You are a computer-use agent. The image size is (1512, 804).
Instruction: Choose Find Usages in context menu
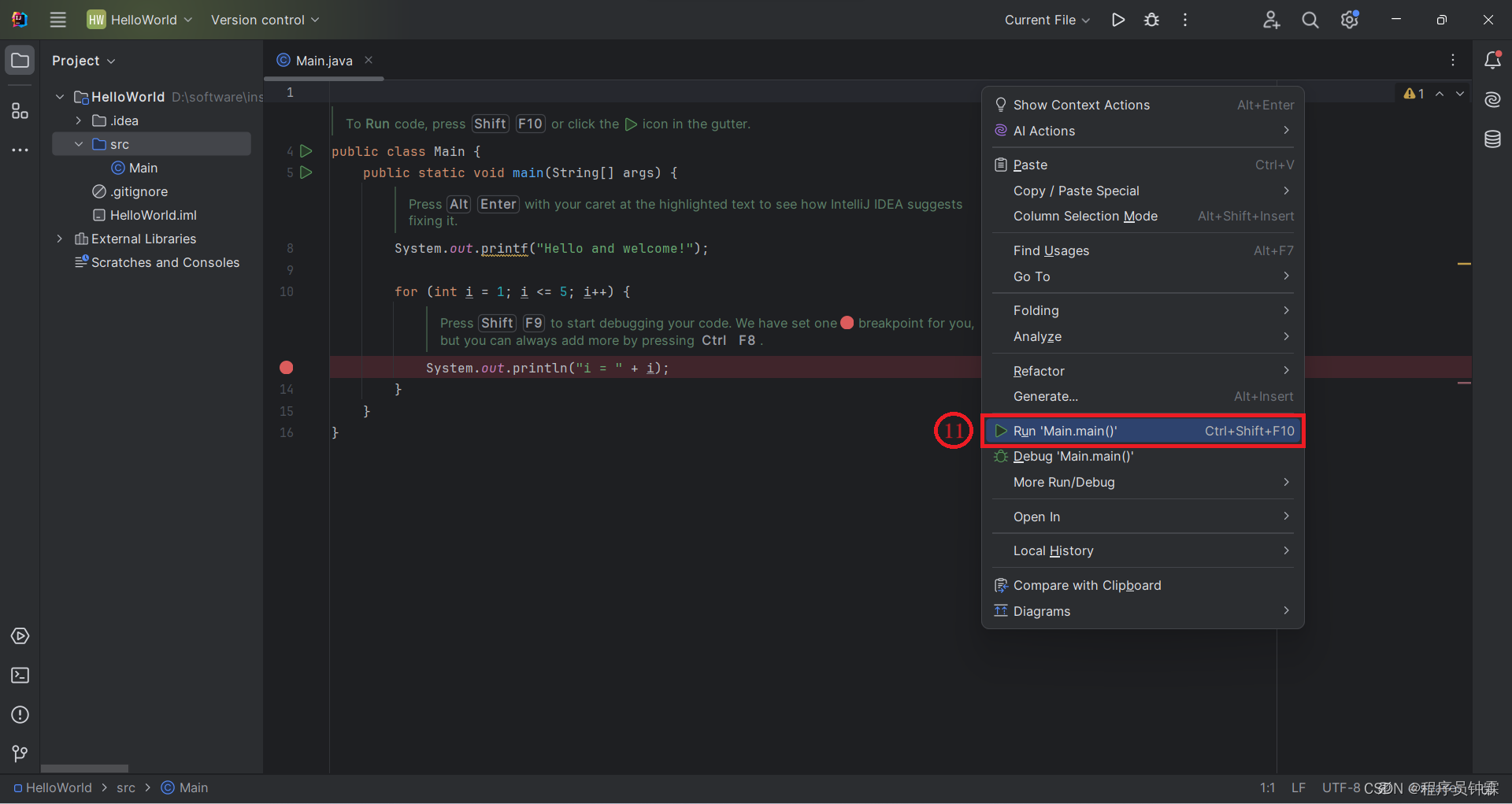click(1143, 250)
